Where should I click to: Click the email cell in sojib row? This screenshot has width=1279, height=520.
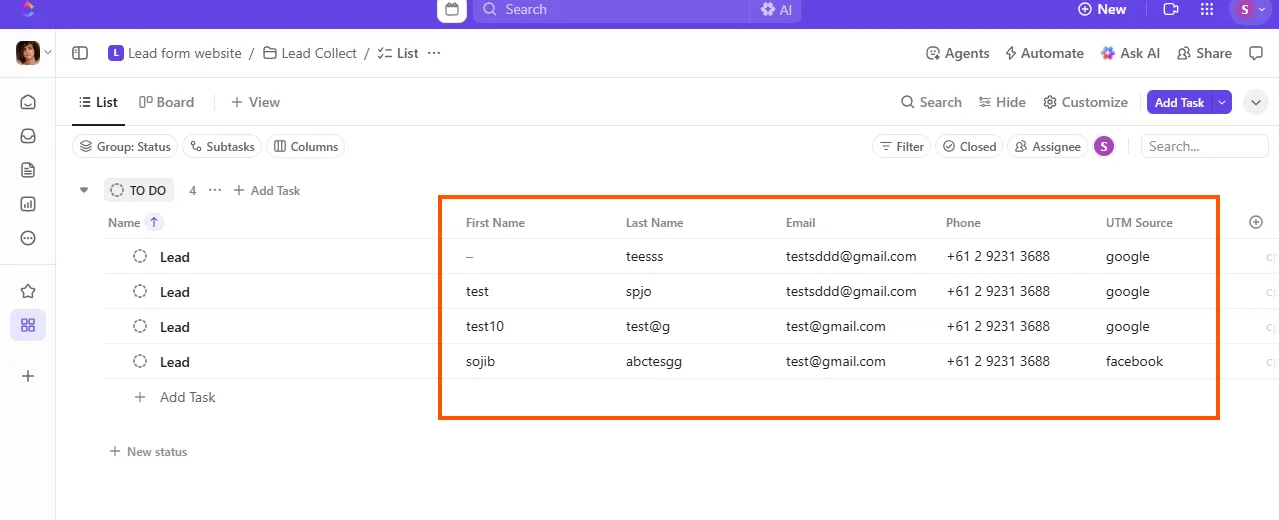[836, 361]
